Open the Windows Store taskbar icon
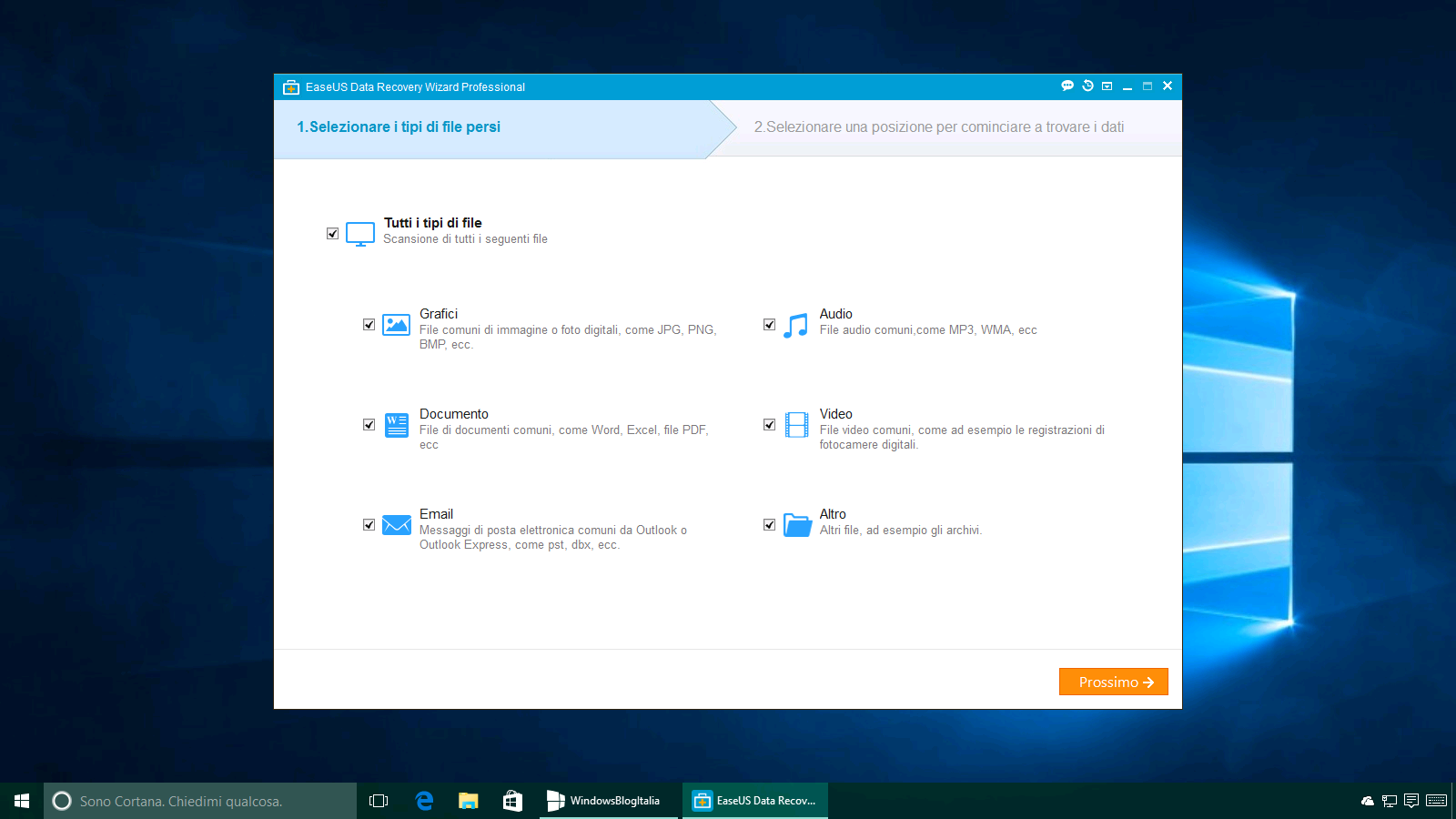This screenshot has width=1456, height=819. click(512, 801)
